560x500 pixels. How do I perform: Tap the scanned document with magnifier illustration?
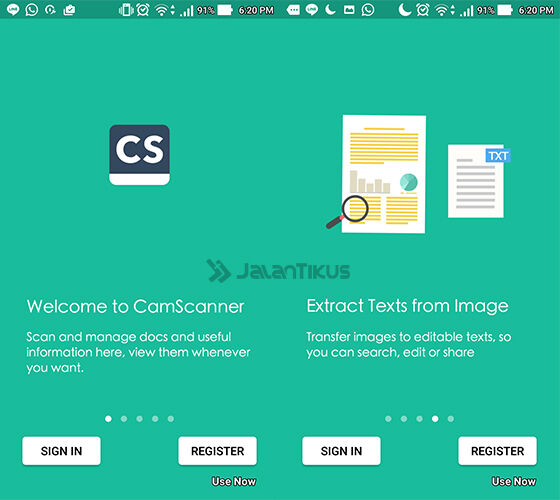[377, 174]
